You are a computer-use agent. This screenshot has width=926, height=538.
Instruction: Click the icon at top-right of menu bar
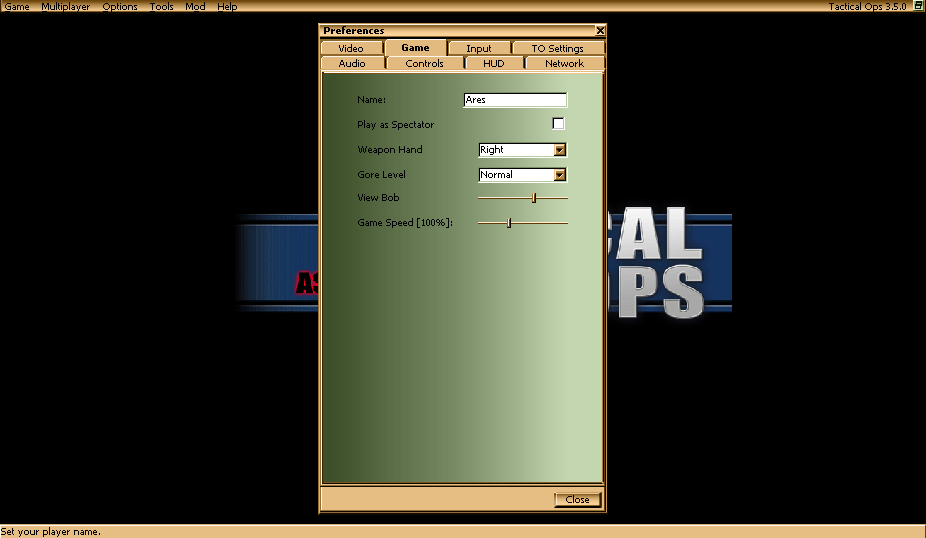coord(918,6)
